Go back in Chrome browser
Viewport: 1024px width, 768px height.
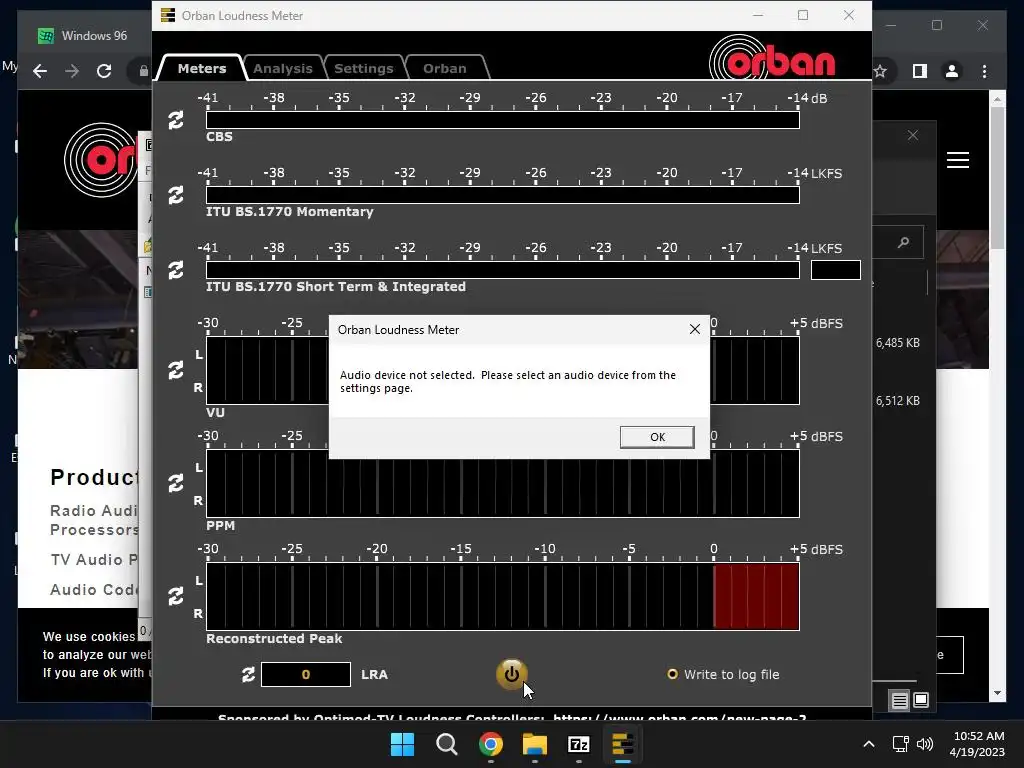[x=40, y=71]
